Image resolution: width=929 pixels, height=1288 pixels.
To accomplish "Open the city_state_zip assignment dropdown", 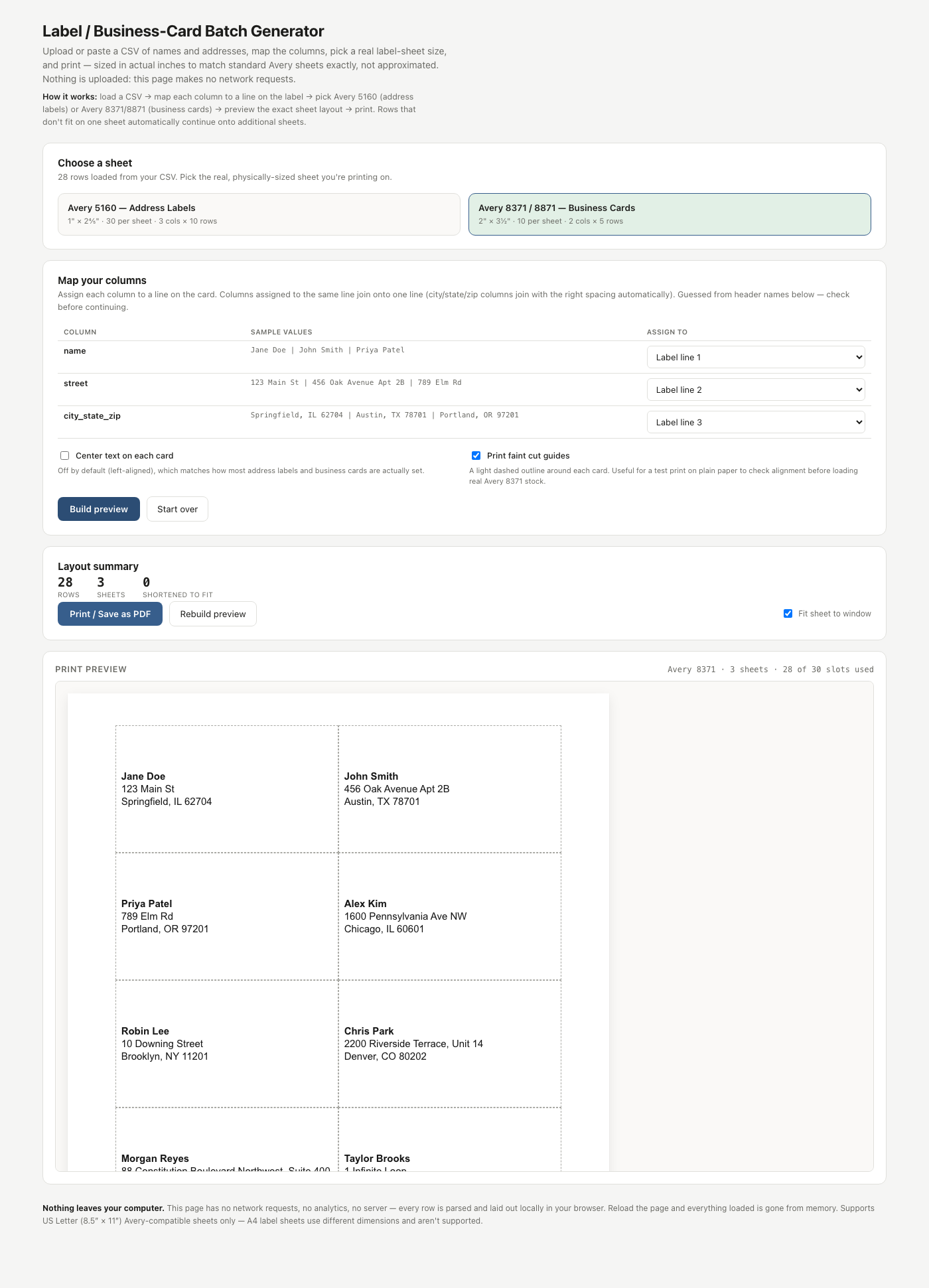I will click(756, 422).
